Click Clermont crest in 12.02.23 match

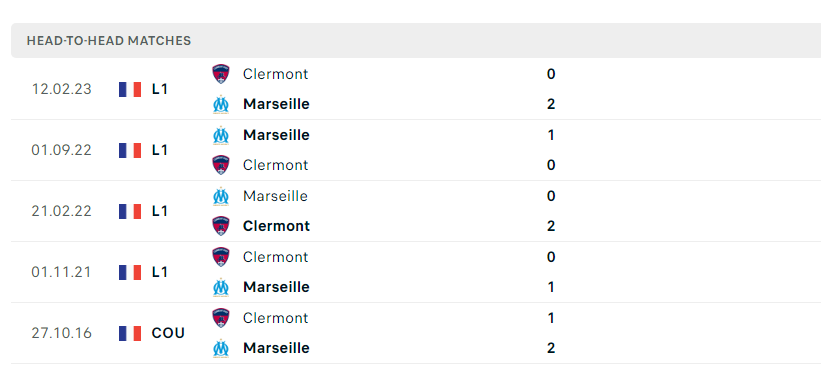[x=220, y=74]
